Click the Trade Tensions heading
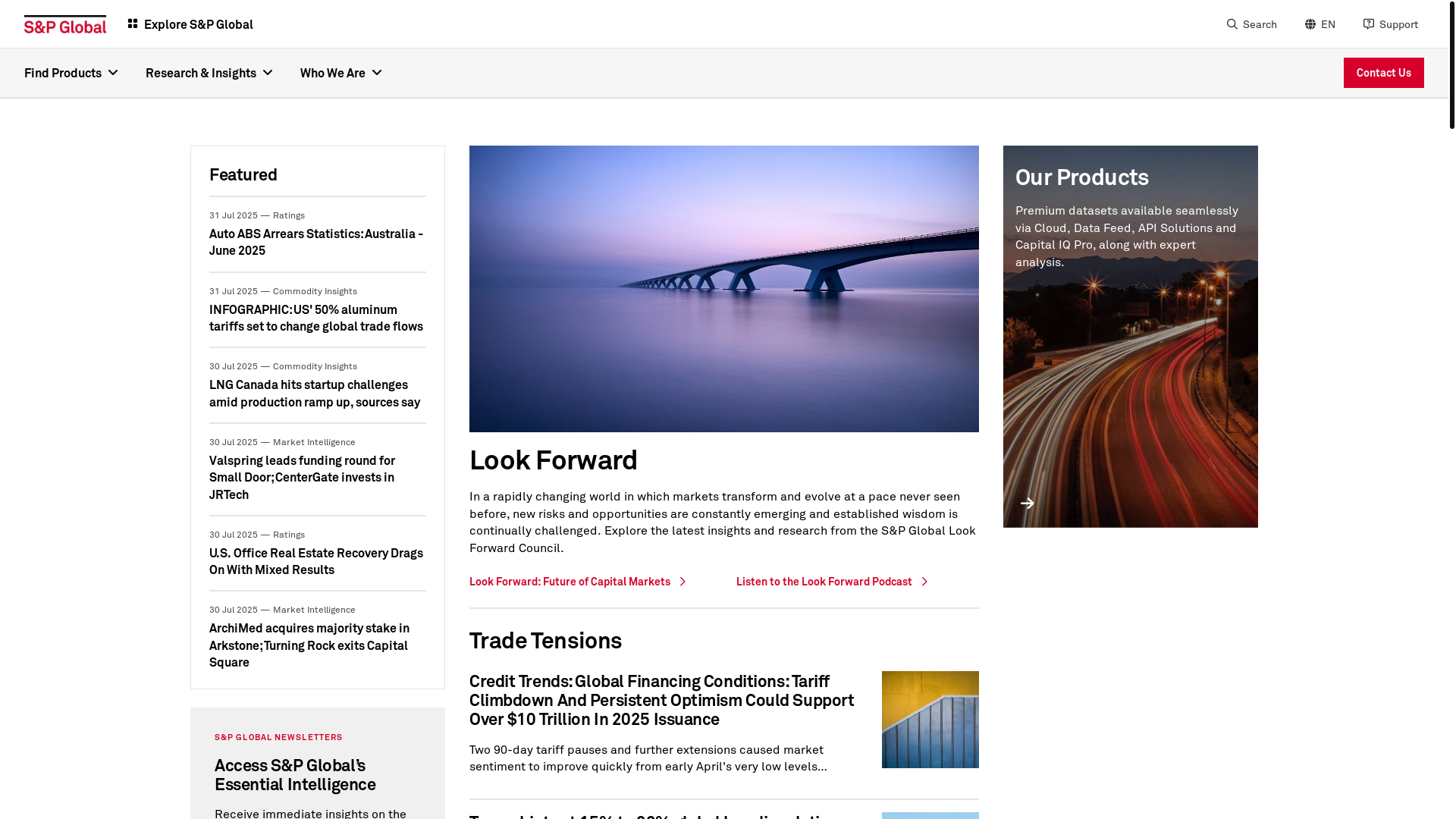 (545, 641)
